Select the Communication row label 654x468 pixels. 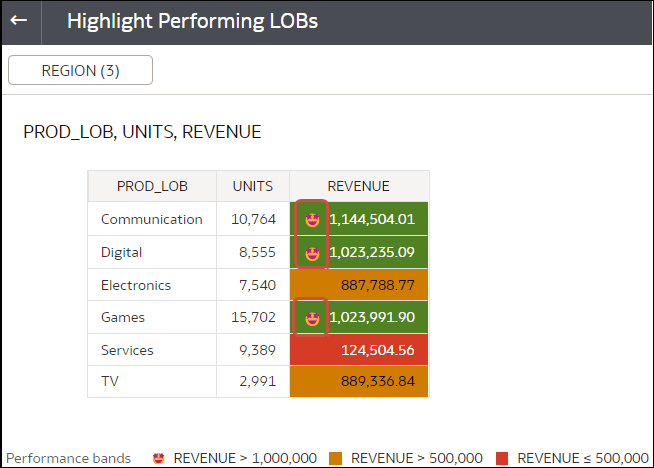(151, 219)
